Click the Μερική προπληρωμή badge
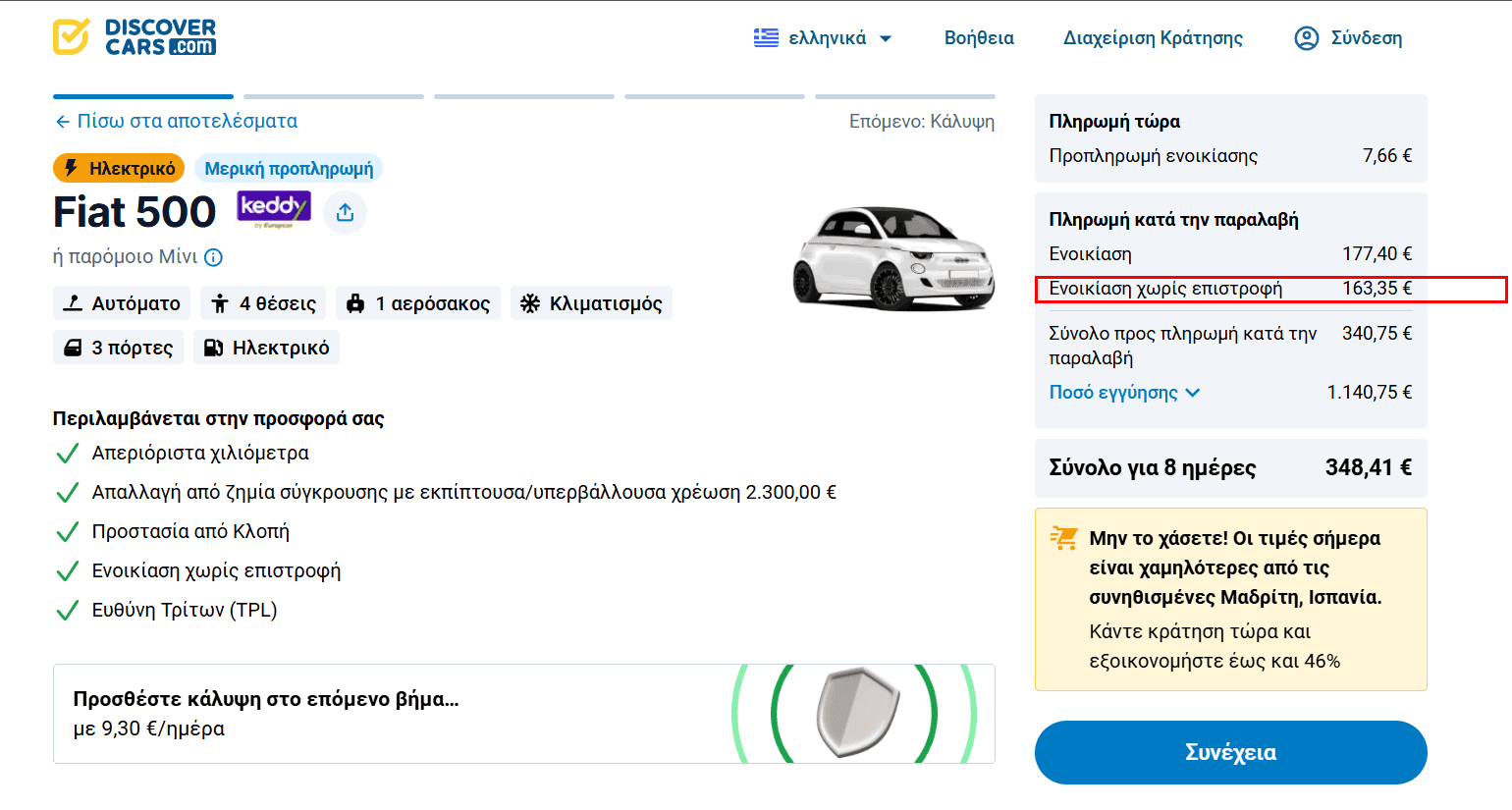This screenshot has width=1512, height=810. pos(289,168)
